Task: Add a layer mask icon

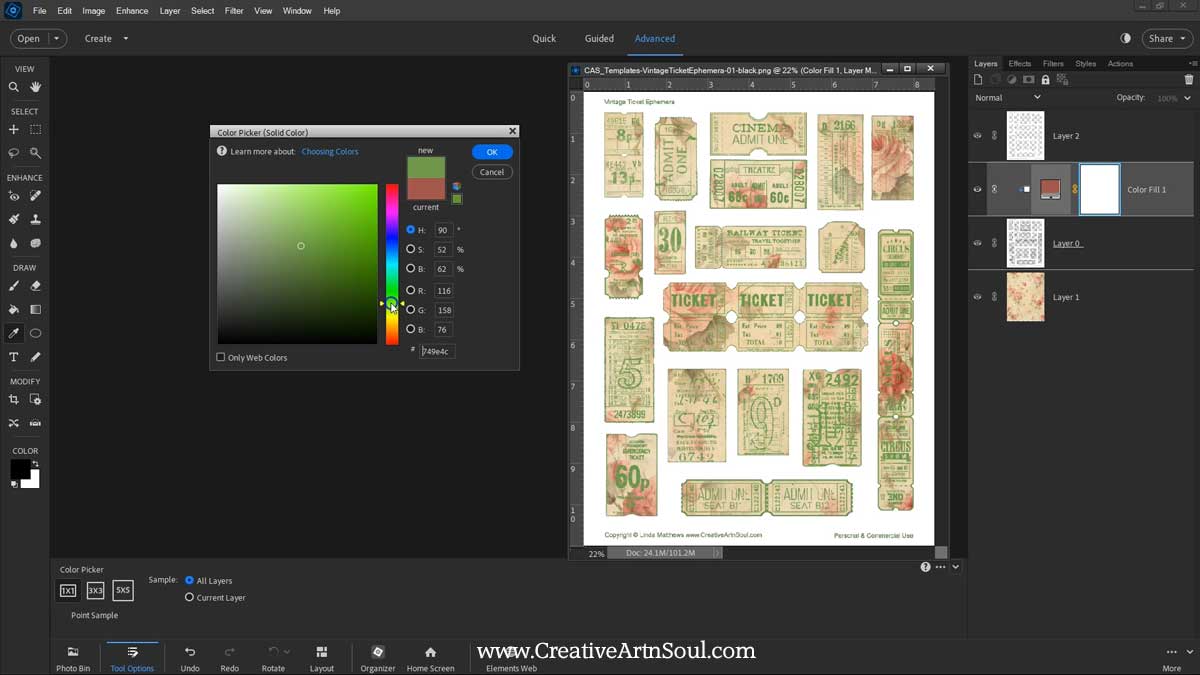Action: pos(1029,79)
